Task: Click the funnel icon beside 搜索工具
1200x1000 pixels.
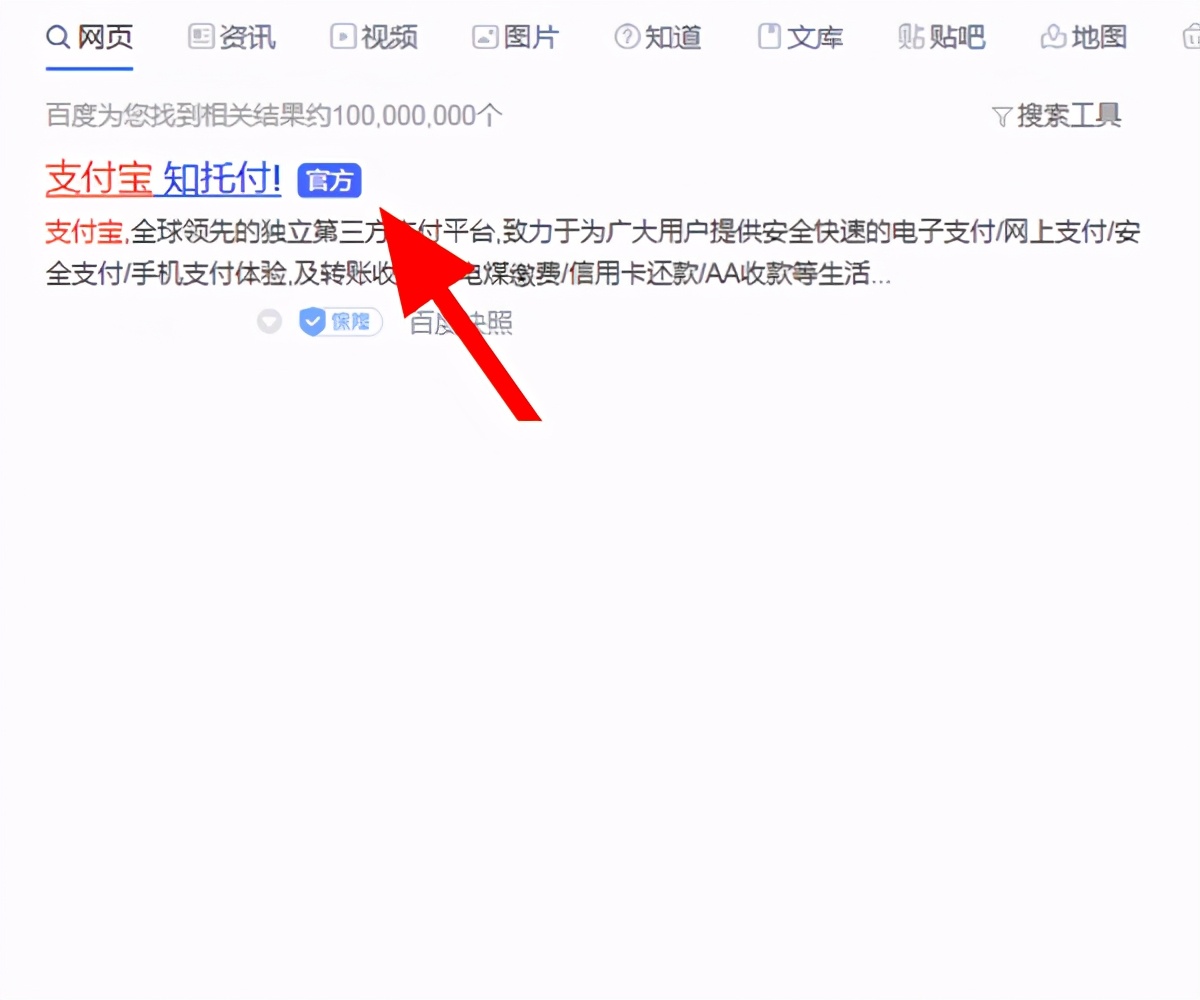Action: tap(1002, 116)
